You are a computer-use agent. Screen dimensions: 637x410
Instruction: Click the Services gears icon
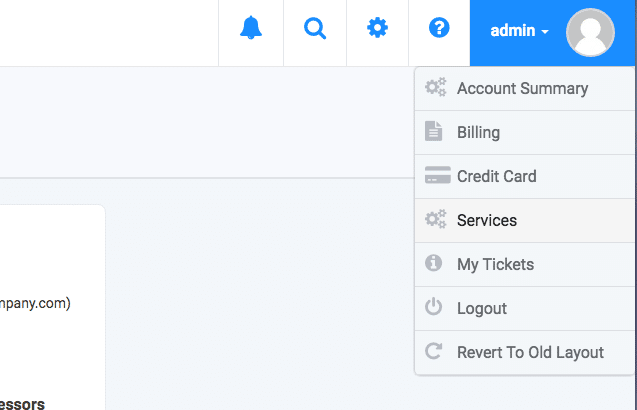click(x=435, y=220)
